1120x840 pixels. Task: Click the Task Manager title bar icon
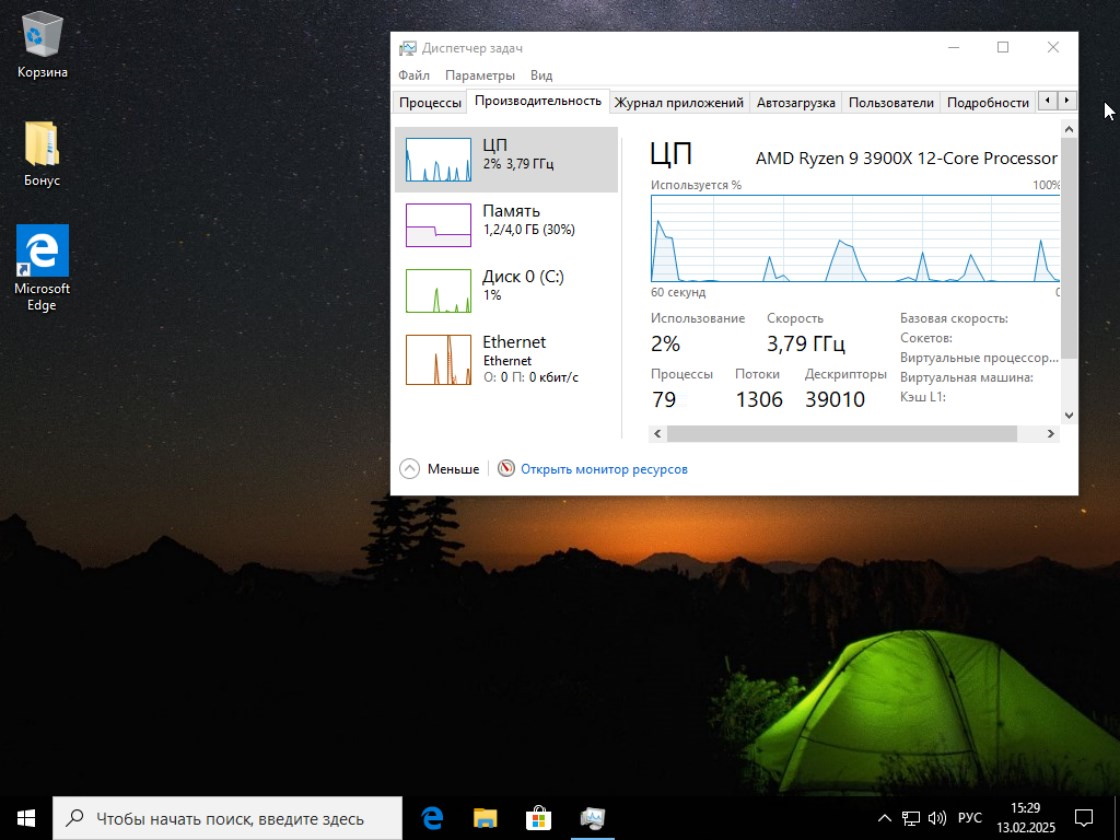407,48
